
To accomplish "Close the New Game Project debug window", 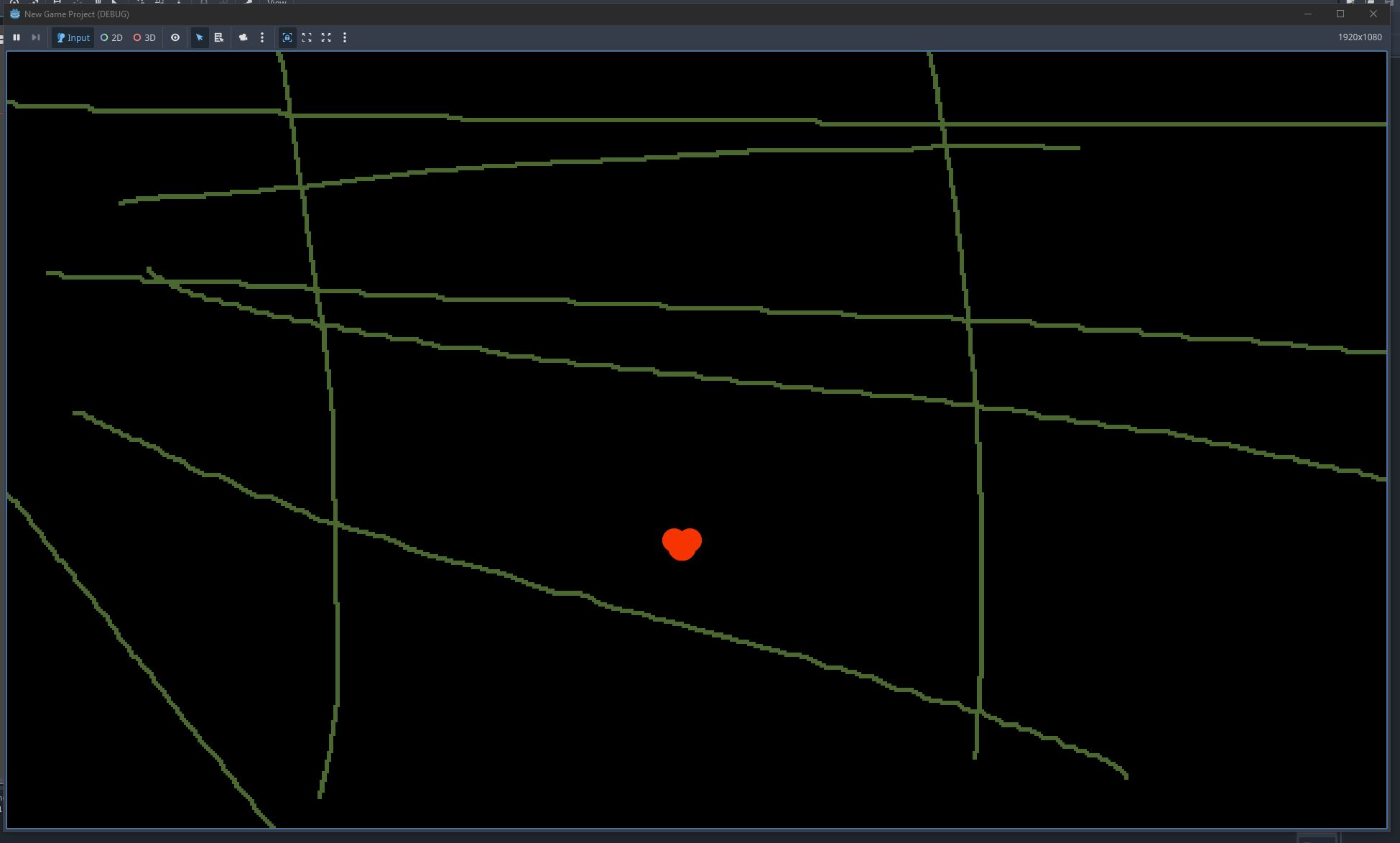I will pyautogui.click(x=1373, y=14).
